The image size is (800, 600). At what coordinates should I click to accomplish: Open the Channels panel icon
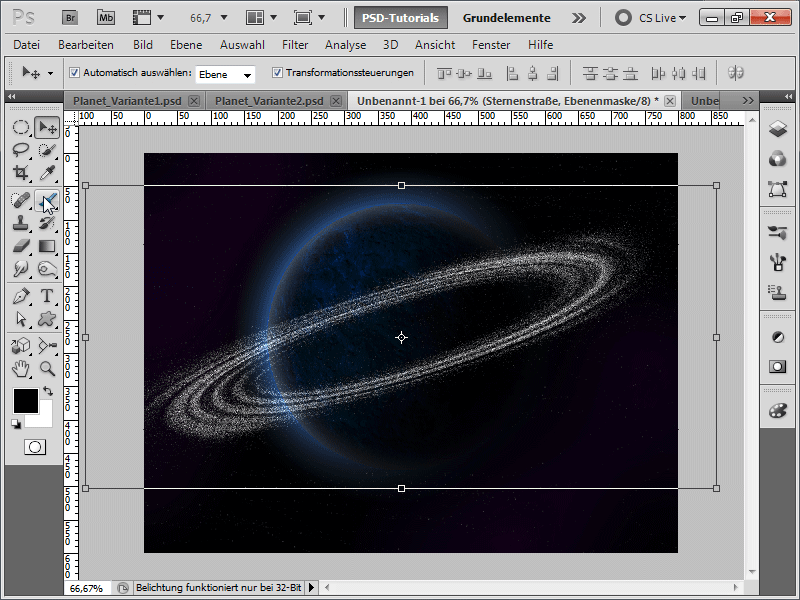778,159
